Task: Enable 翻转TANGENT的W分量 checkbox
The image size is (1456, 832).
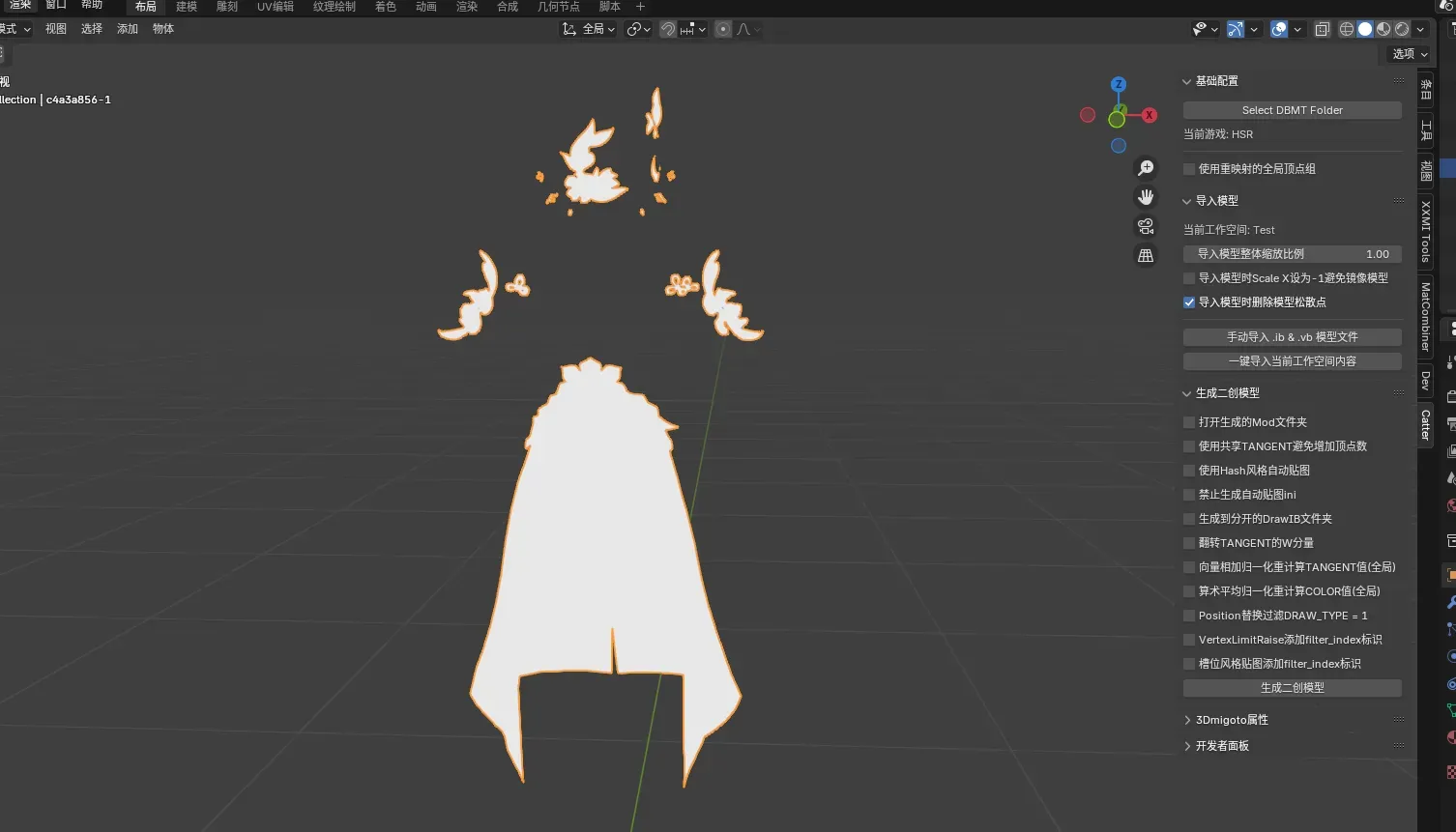Action: click(x=1189, y=543)
